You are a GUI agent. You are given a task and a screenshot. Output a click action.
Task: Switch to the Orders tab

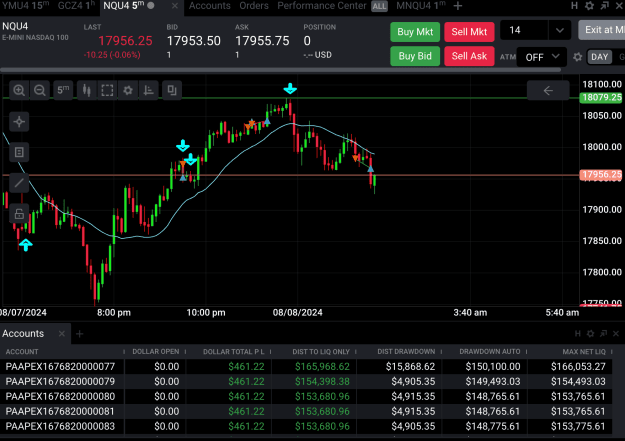point(254,6)
